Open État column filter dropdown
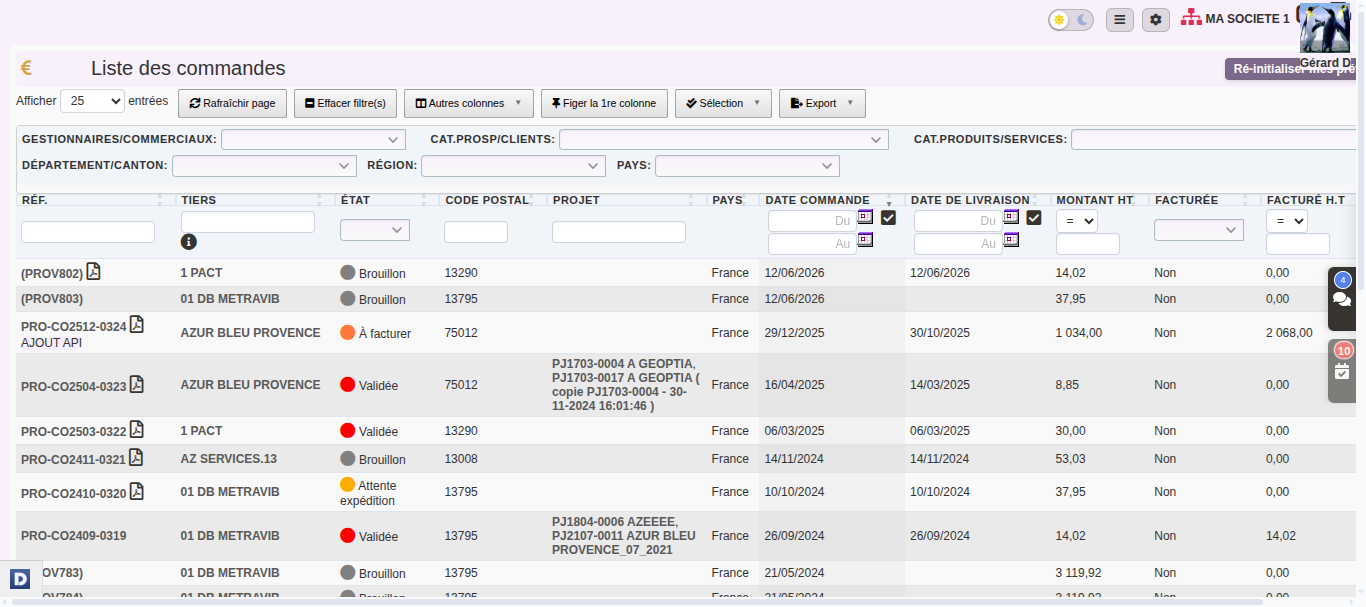This screenshot has height=607, width=1366. (375, 230)
